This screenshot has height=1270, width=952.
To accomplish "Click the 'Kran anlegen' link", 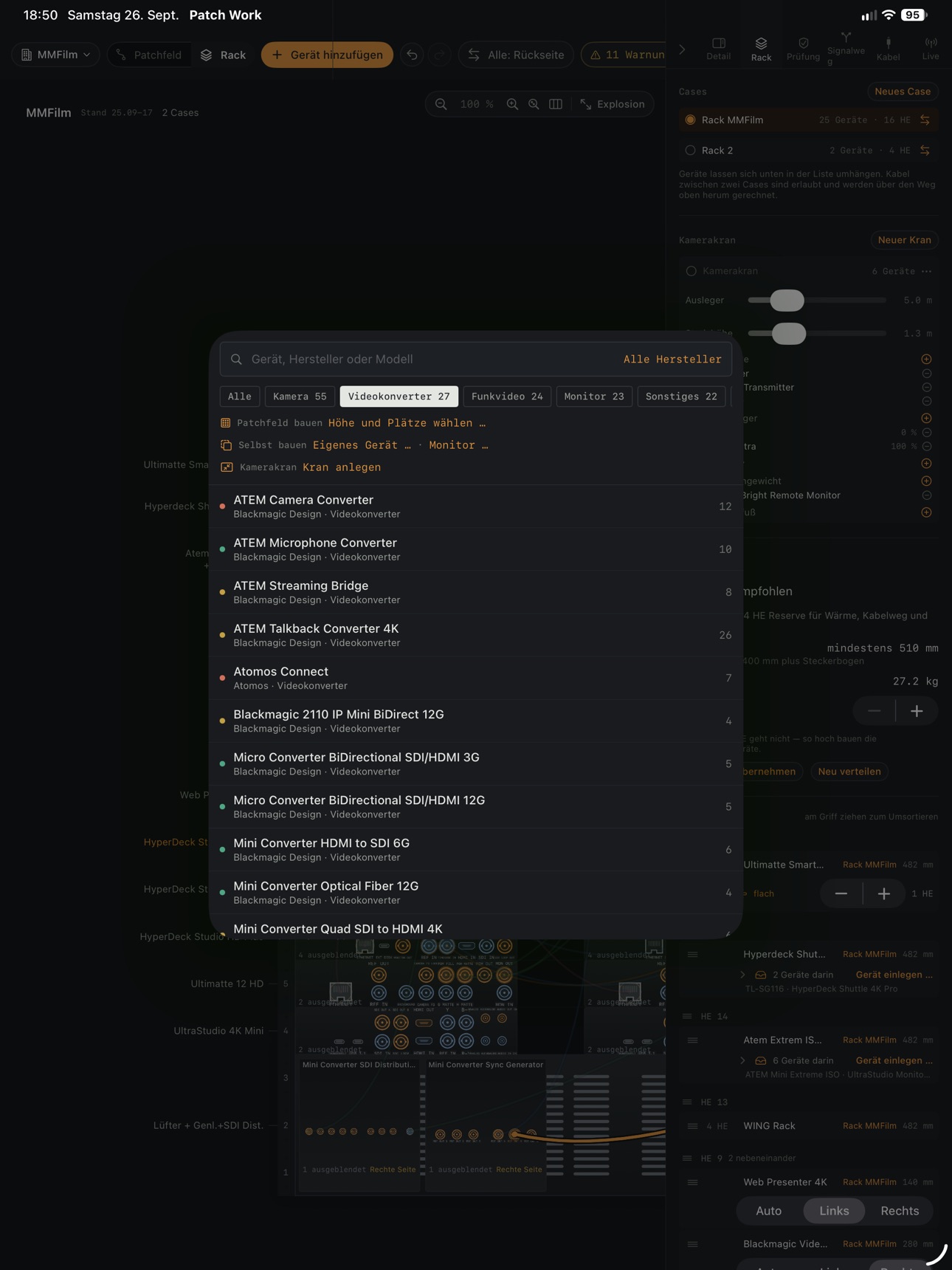I will pos(342,467).
